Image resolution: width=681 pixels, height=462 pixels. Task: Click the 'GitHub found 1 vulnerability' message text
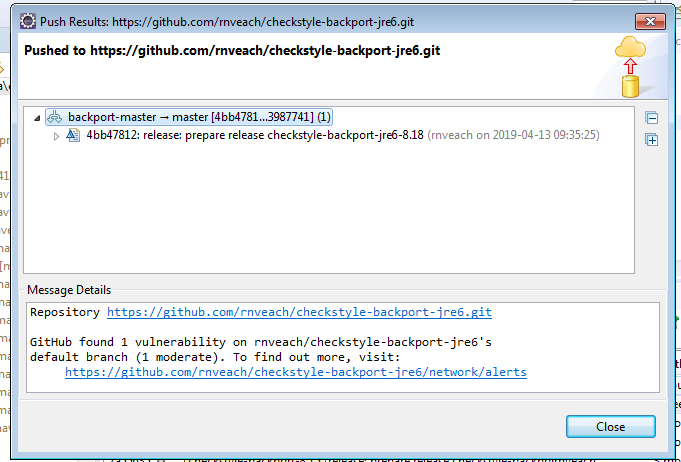[x=261, y=350]
